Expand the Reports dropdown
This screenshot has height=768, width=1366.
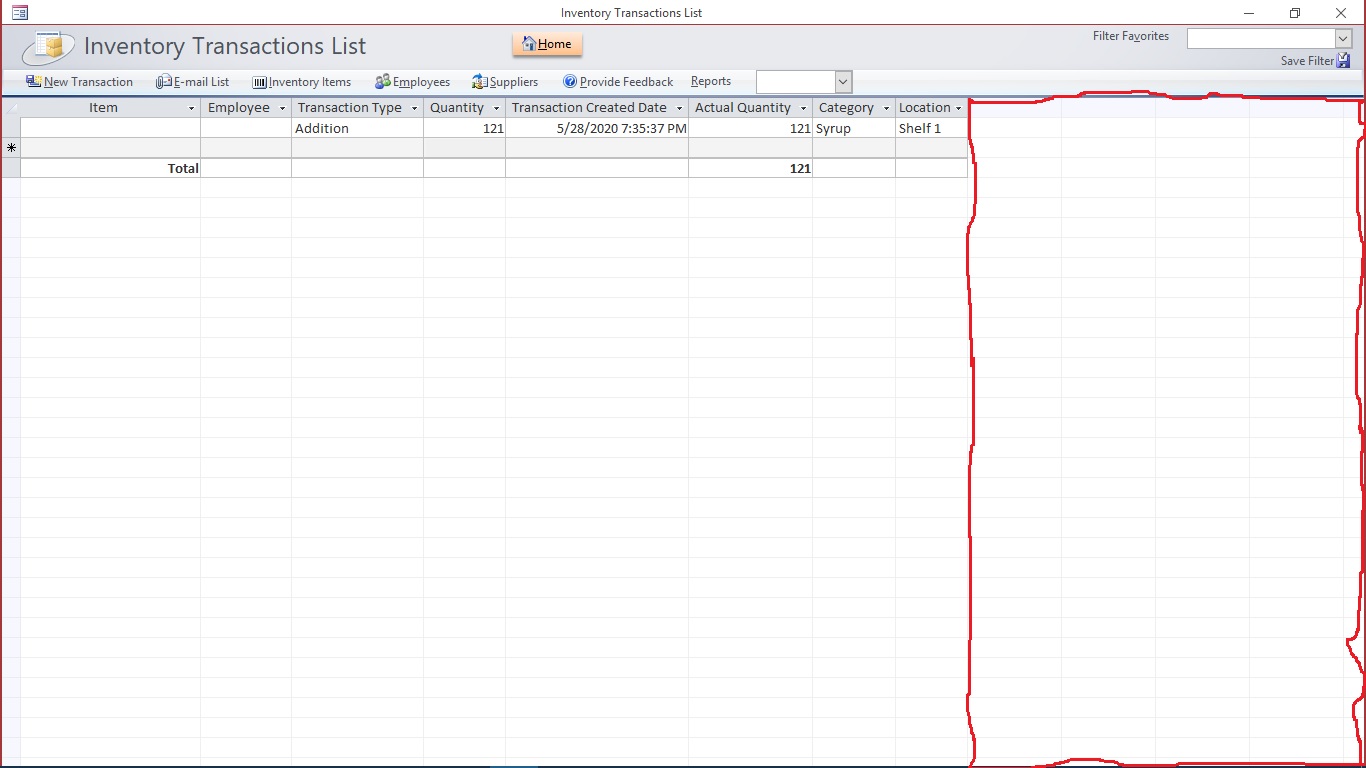coord(843,82)
